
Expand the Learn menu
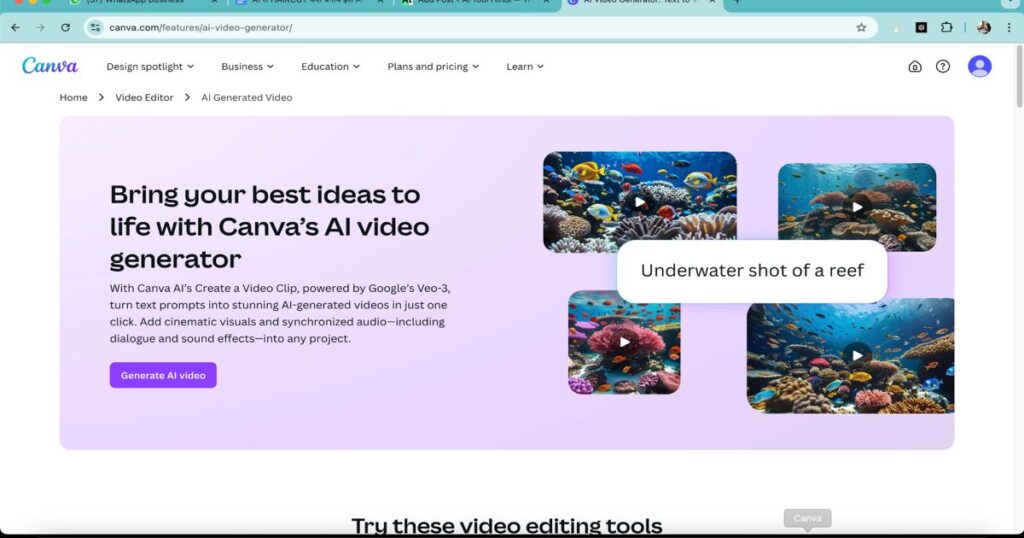(x=525, y=67)
